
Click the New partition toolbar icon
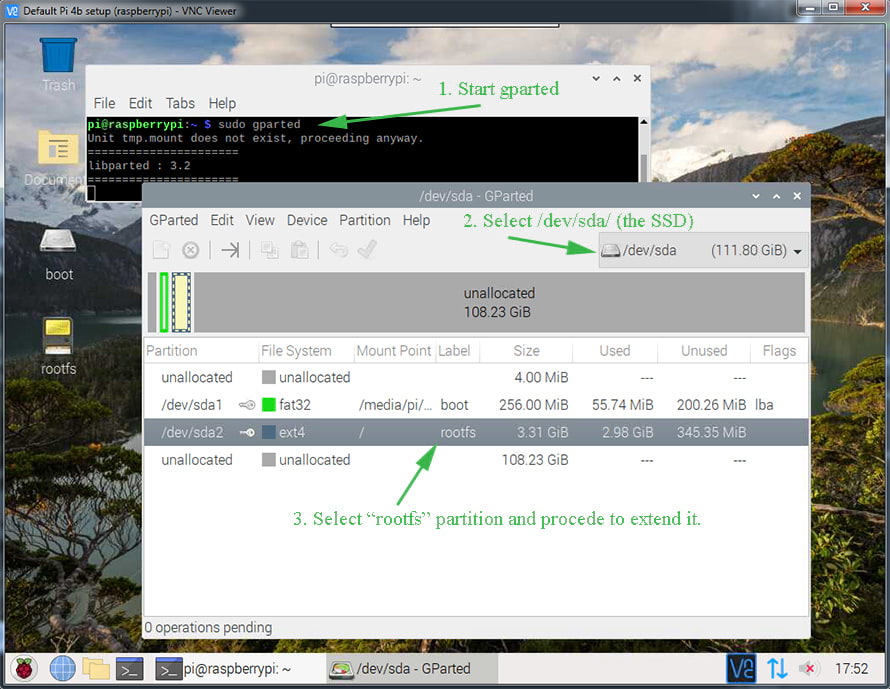pyautogui.click(x=161, y=250)
